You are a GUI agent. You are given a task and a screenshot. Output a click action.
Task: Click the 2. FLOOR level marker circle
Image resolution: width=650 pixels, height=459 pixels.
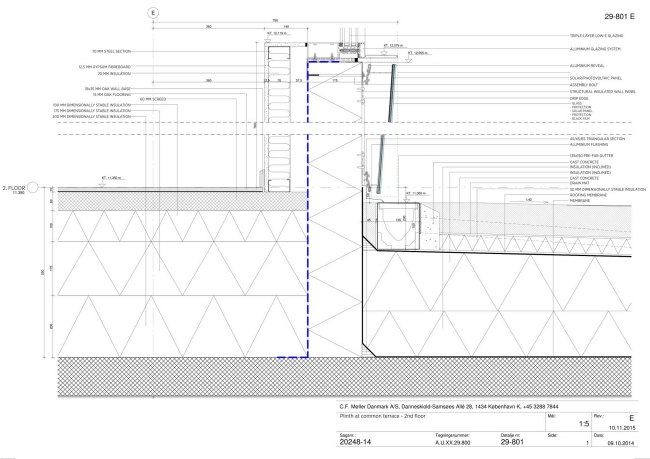[x=33, y=187]
